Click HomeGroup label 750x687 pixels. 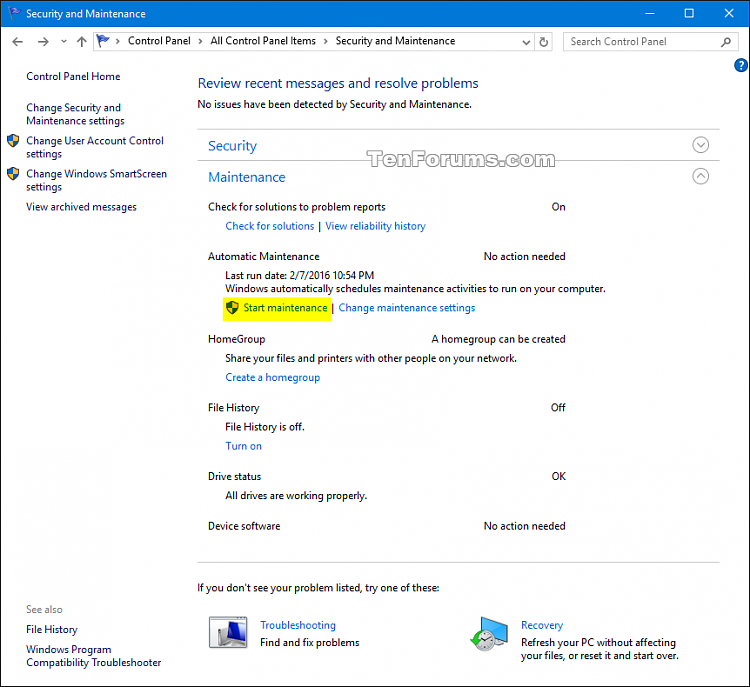click(x=236, y=339)
